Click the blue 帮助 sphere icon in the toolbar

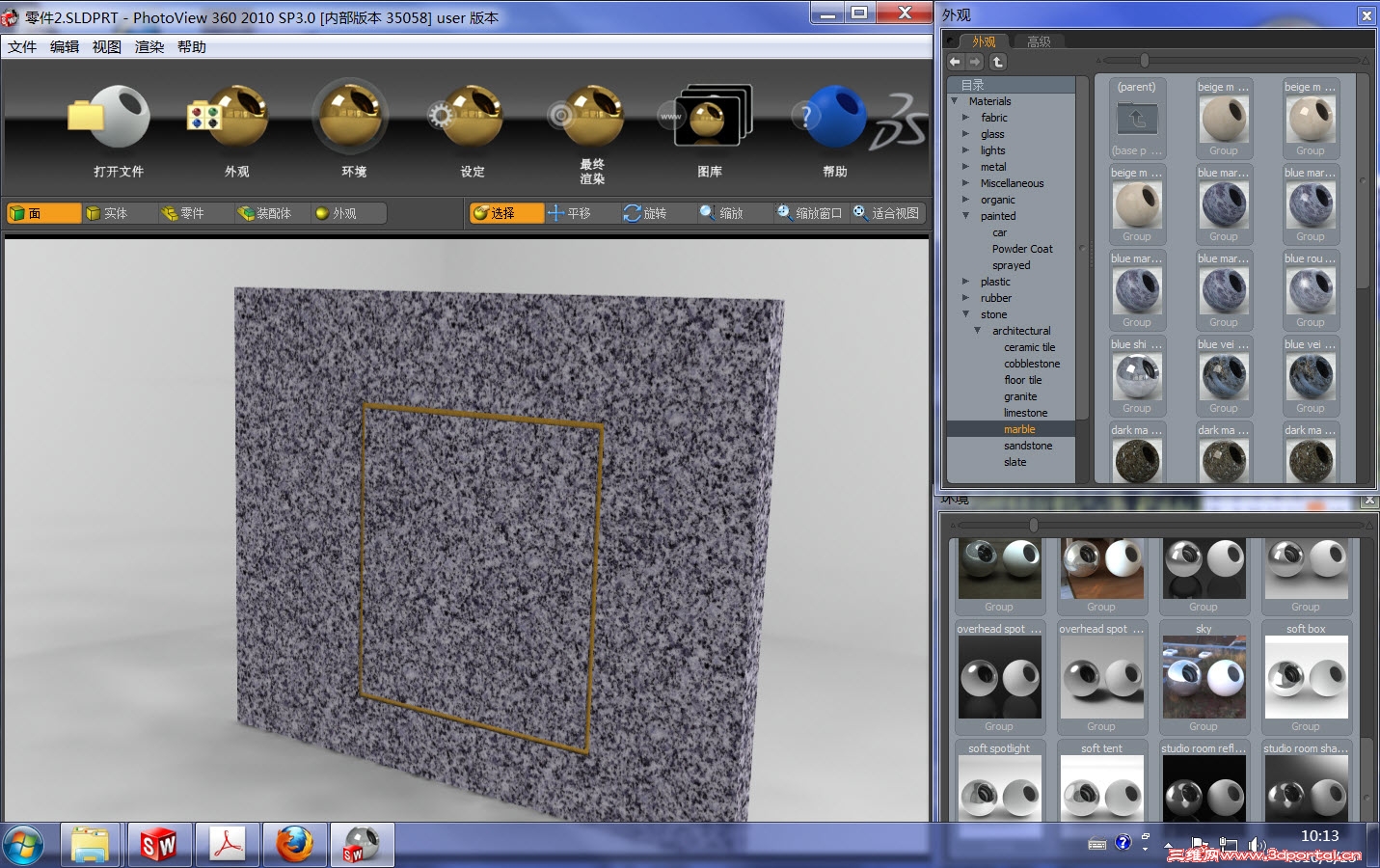point(829,117)
